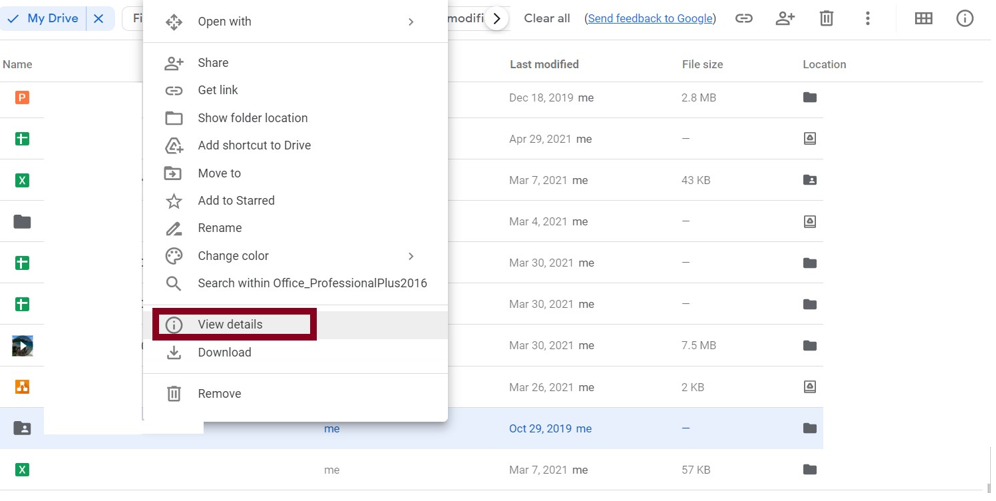Toggle the My Drive filter chip
The image size is (996, 501).
(x=43, y=18)
